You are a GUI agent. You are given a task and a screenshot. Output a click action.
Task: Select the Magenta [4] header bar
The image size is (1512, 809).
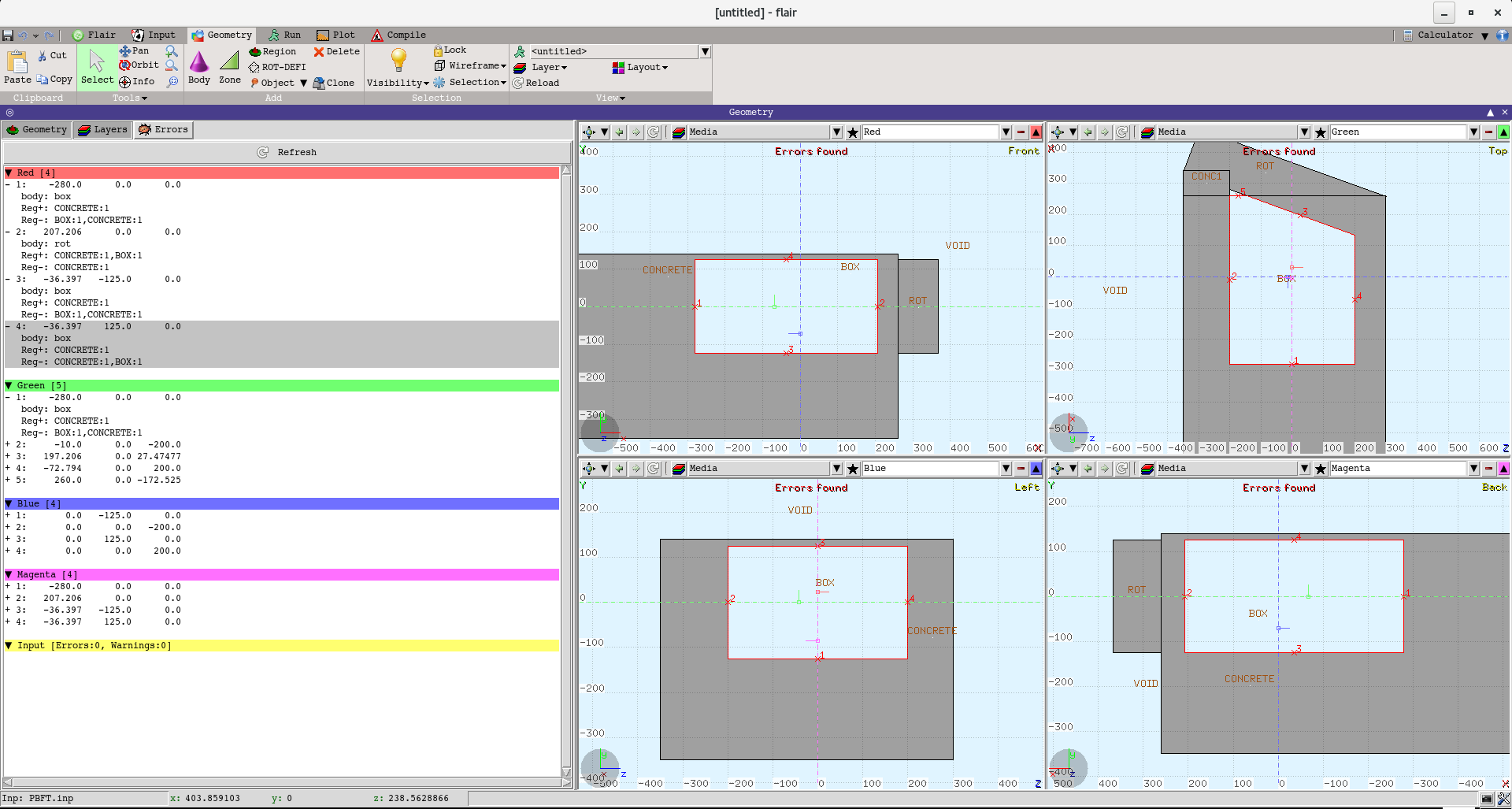coord(282,574)
